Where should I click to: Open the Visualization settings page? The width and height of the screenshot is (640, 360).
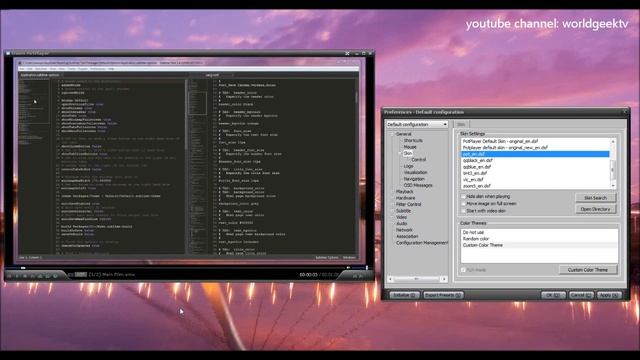point(415,172)
